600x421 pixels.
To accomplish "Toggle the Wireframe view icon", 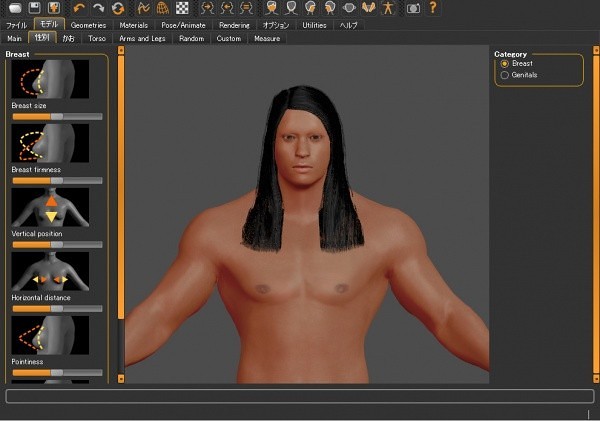I will pyautogui.click(x=162, y=8).
